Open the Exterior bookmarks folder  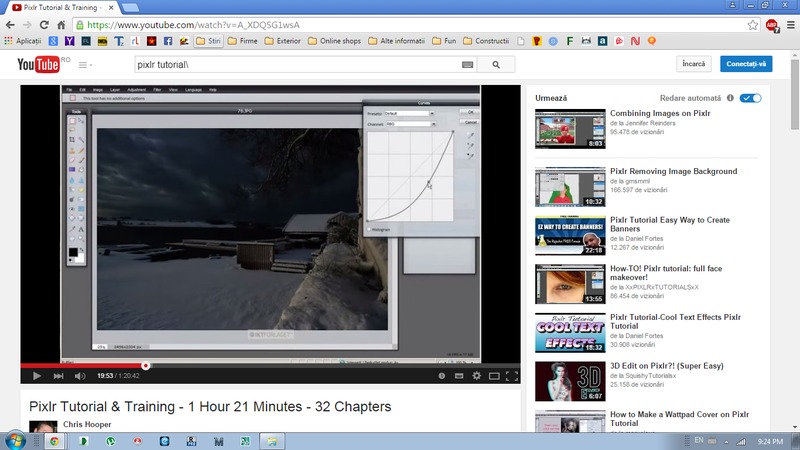tap(283, 41)
